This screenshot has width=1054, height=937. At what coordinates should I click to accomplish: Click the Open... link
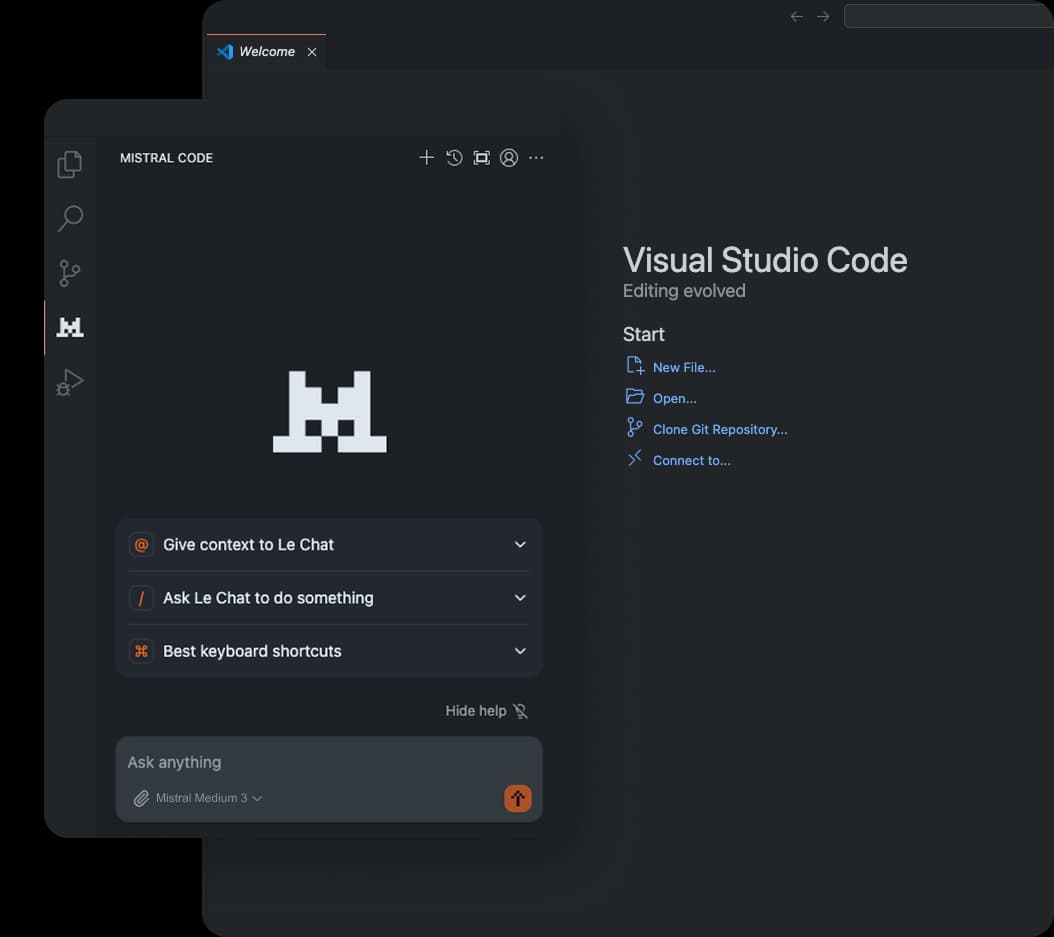(x=674, y=399)
